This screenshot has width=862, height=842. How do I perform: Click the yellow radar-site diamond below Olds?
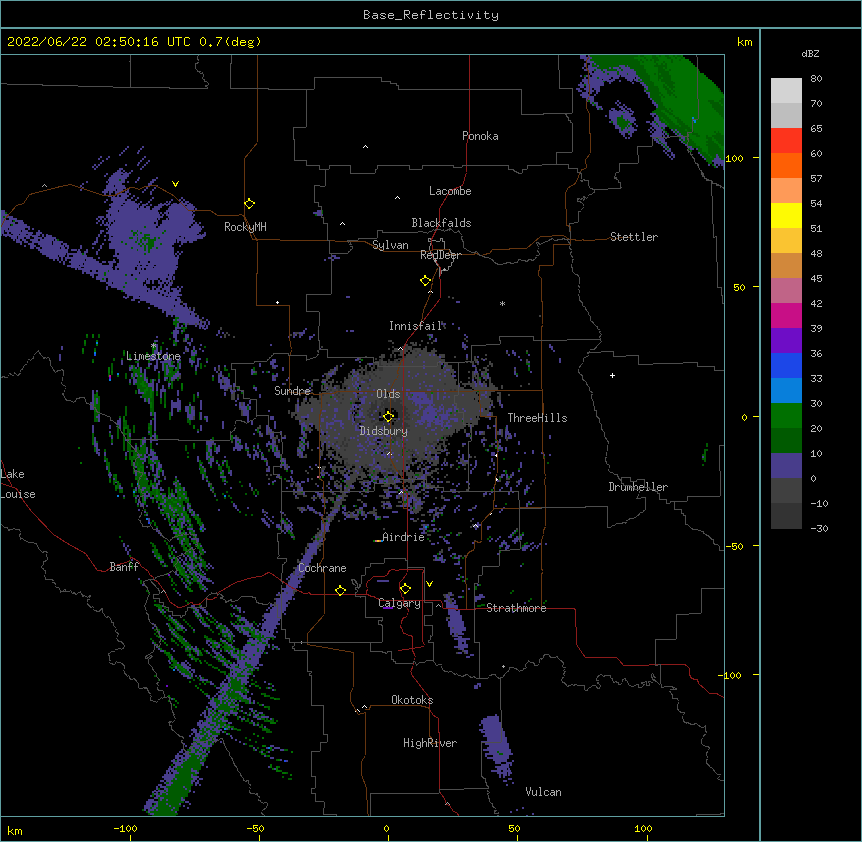389,416
